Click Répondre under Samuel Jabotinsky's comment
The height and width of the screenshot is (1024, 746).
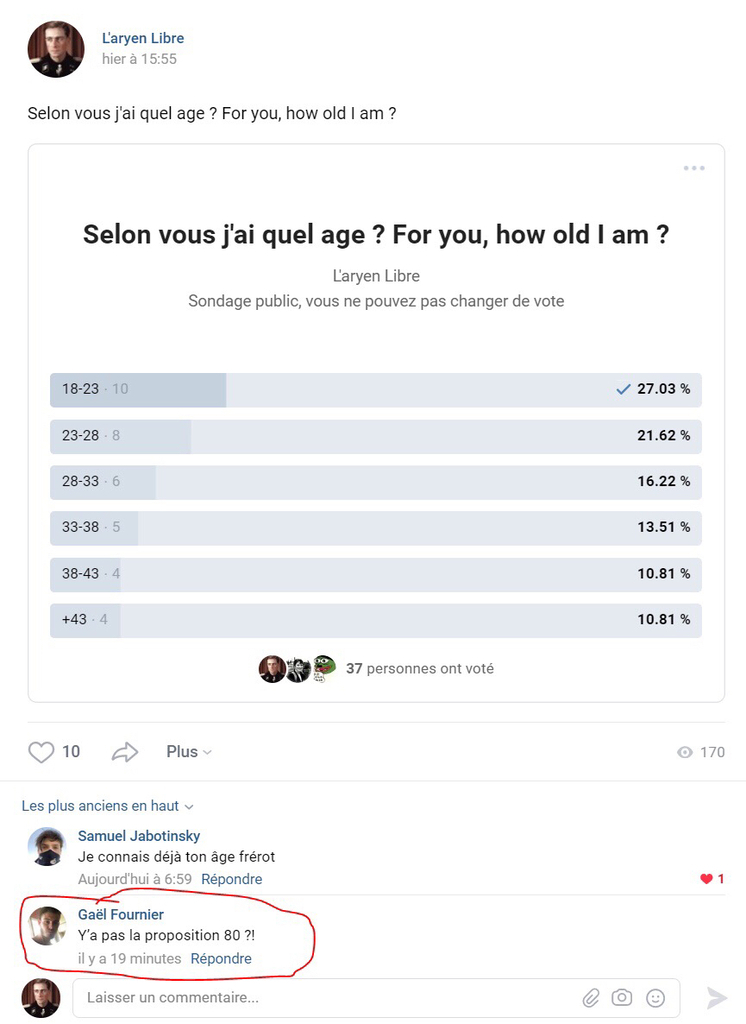pos(232,879)
